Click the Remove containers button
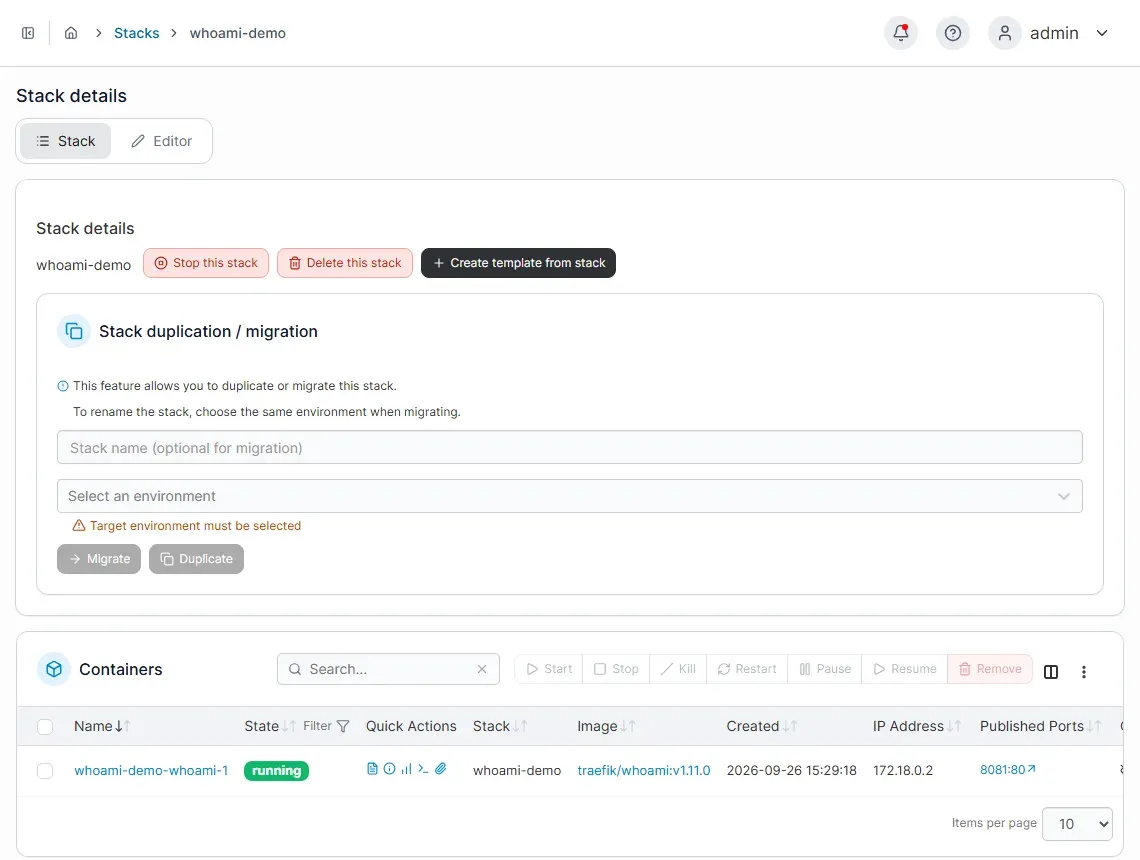 (x=990, y=669)
